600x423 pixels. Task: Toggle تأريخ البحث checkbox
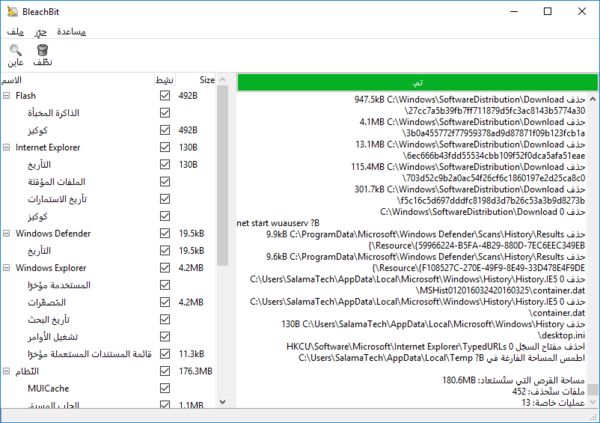165,319
